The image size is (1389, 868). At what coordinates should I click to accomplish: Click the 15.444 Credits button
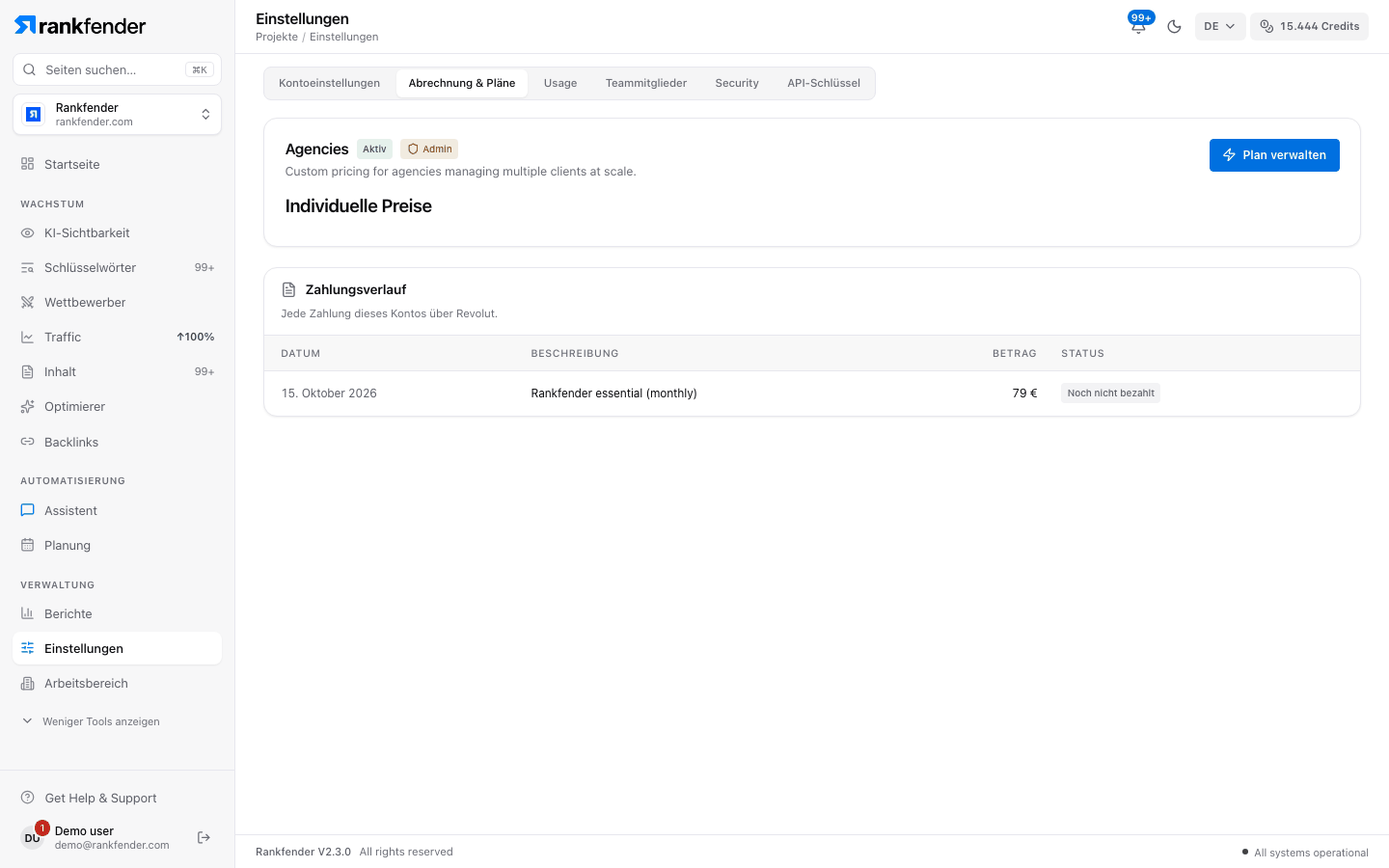tap(1309, 26)
